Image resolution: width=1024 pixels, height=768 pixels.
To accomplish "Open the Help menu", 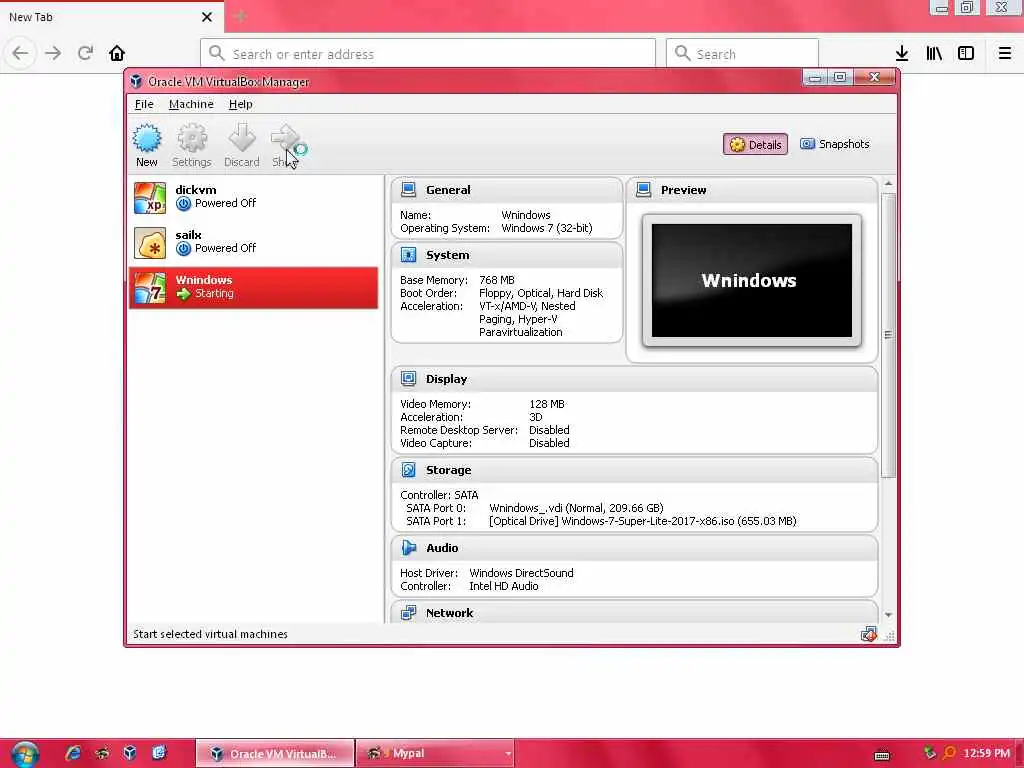I will click(x=240, y=104).
